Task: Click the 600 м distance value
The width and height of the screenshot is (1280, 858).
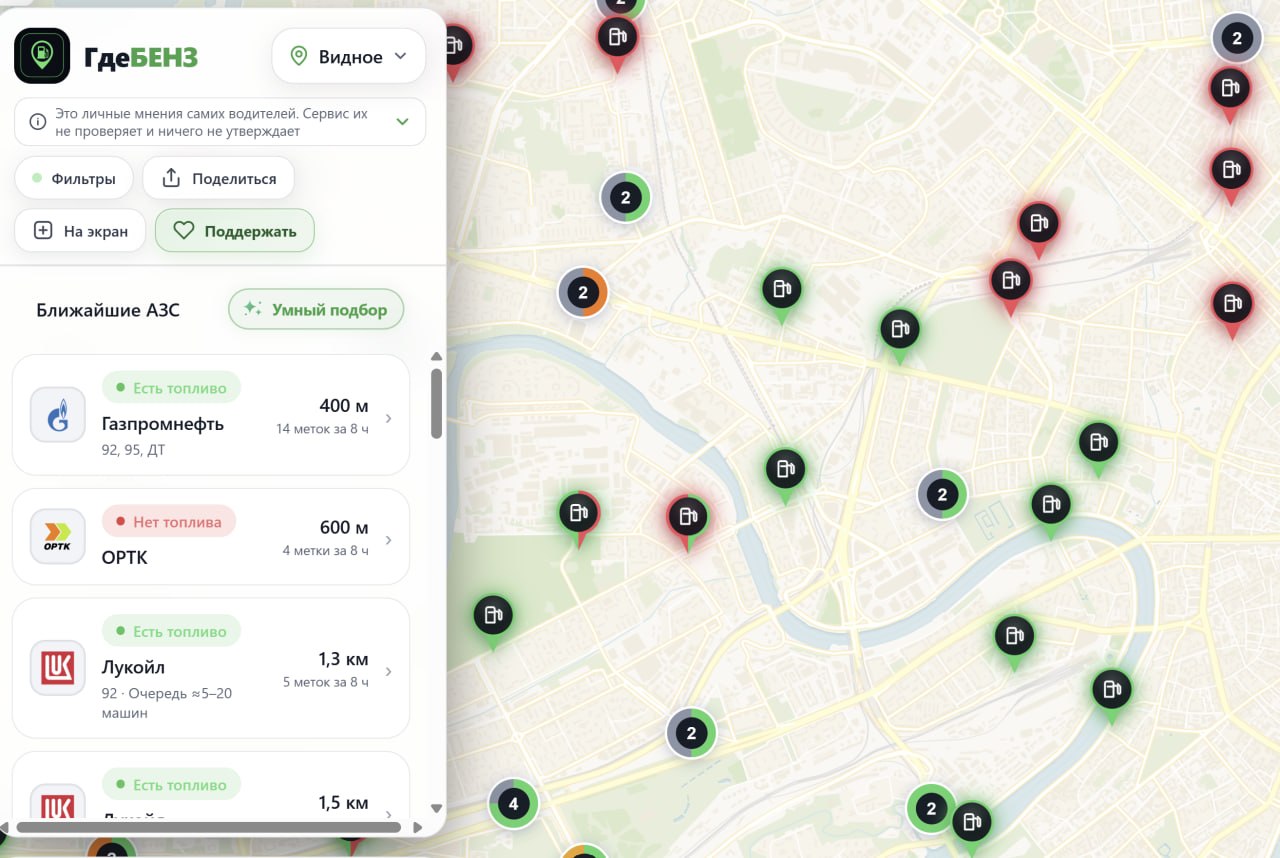Action: click(344, 528)
